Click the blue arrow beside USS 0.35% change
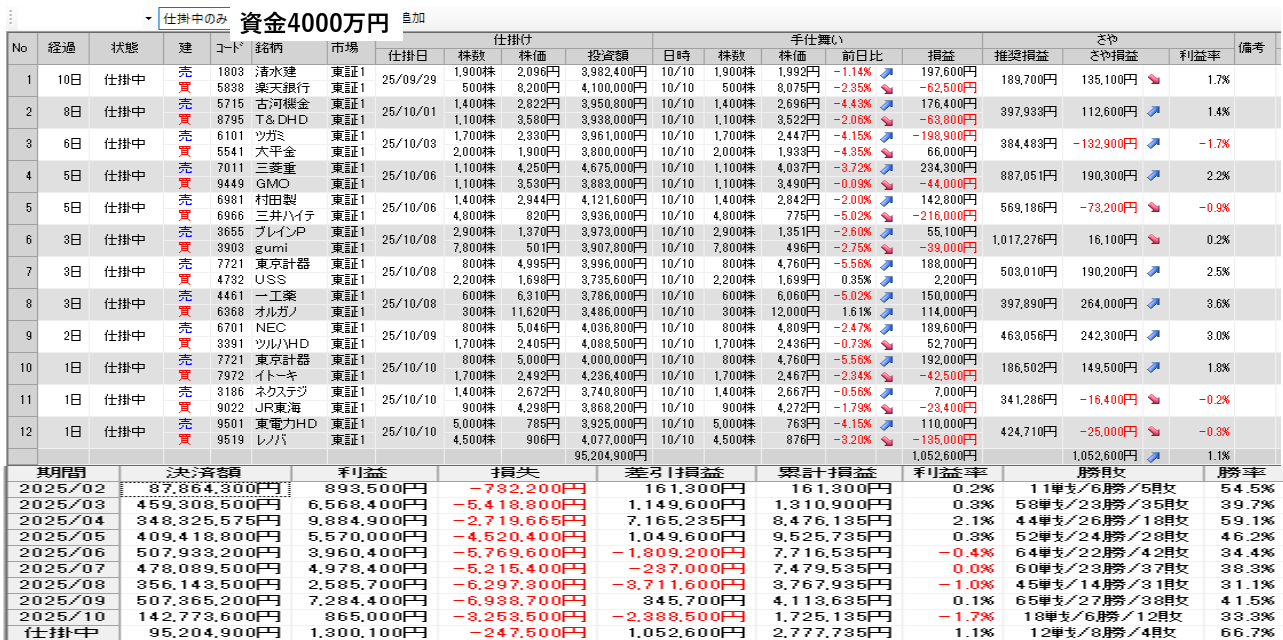 pos(885,280)
